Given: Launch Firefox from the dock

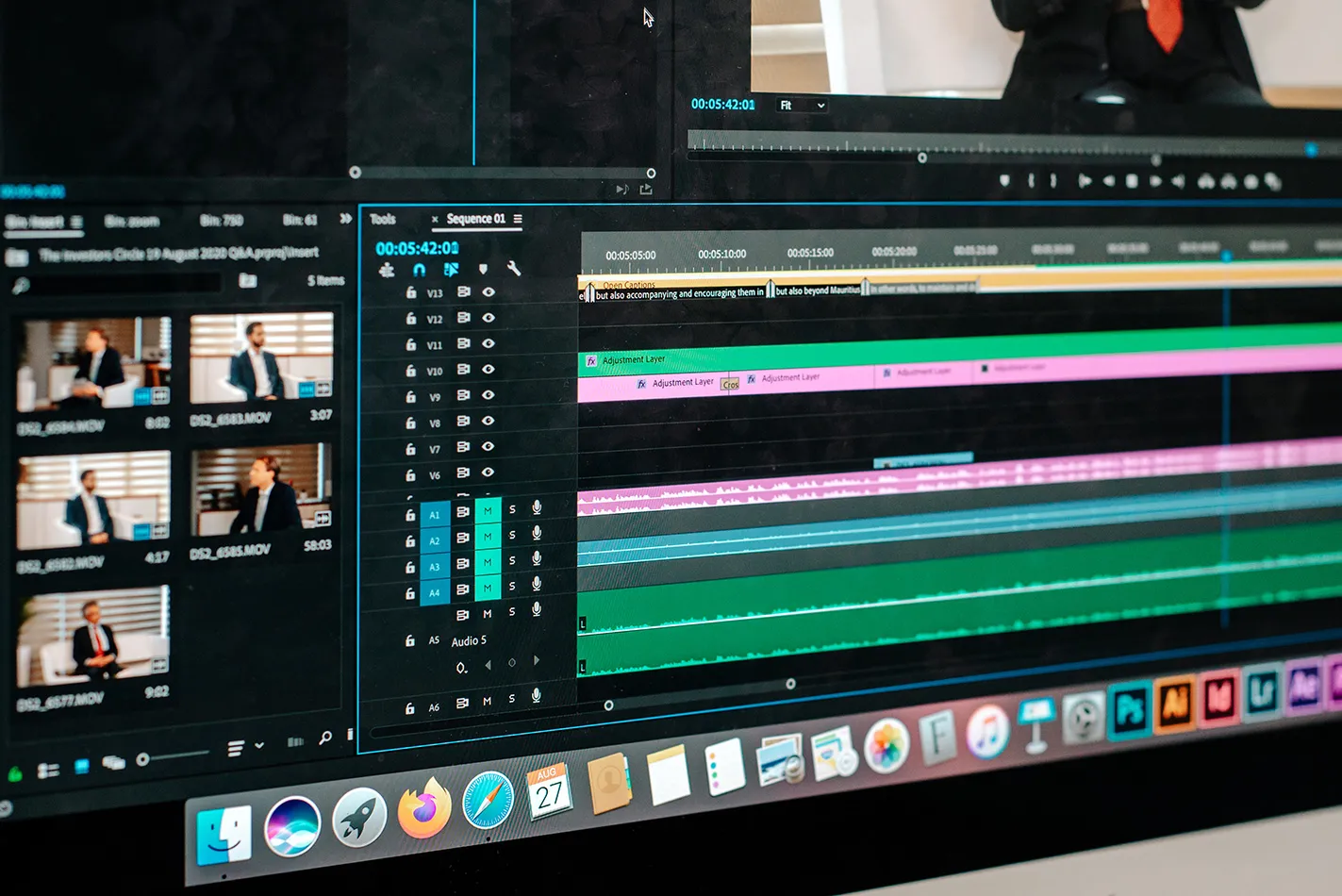Looking at the screenshot, I should point(423,809).
